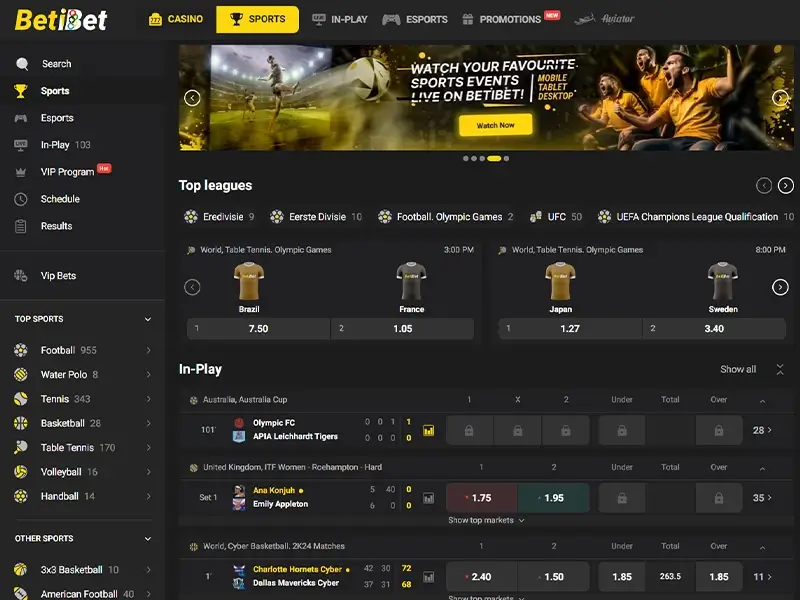Viewport: 800px width, 600px height.
Task: Switch to the CASINO tab
Action: pyautogui.click(x=176, y=19)
